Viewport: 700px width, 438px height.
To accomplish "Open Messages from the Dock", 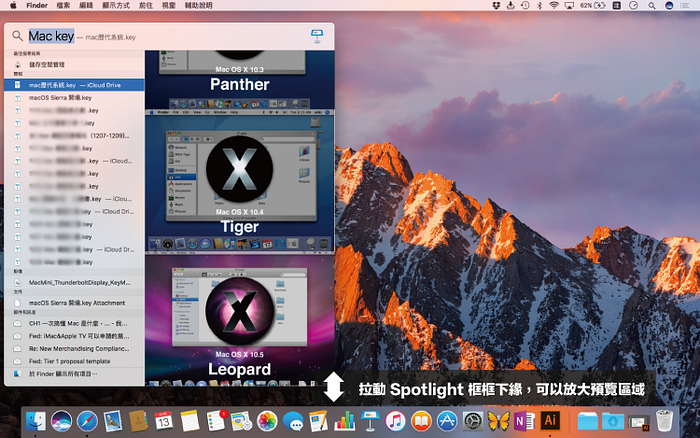I will point(293,421).
